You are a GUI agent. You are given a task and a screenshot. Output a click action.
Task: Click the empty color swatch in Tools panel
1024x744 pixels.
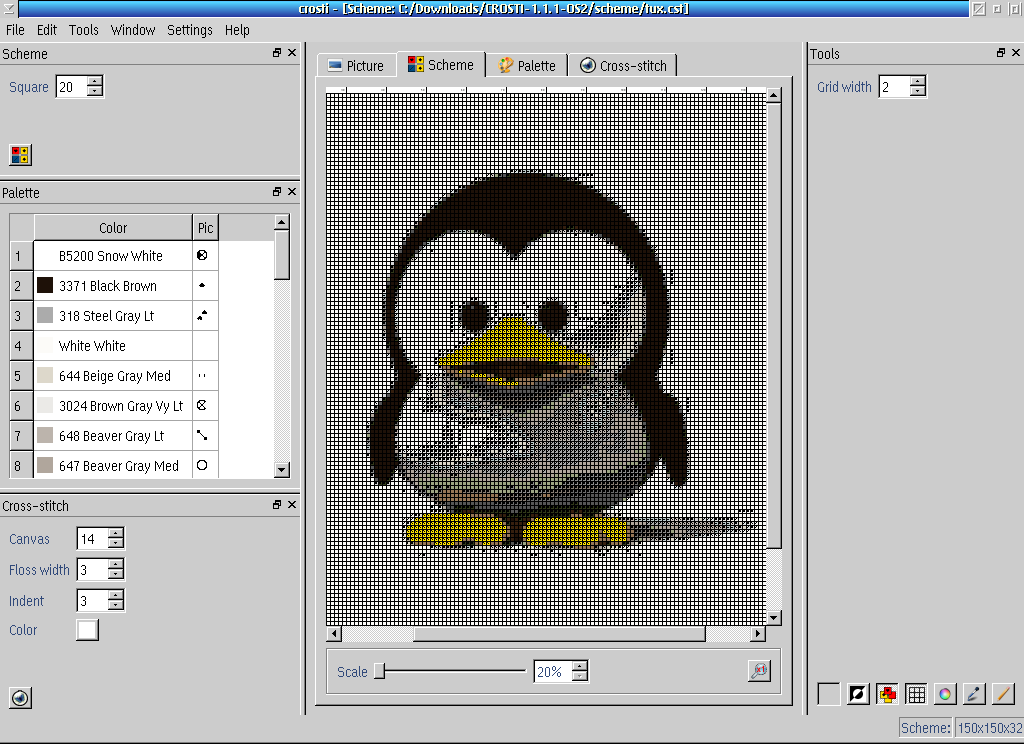click(x=829, y=694)
